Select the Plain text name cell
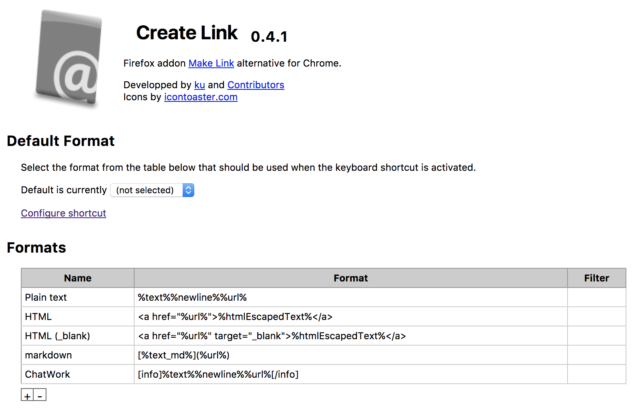The height and width of the screenshot is (413, 640). click(x=78, y=298)
